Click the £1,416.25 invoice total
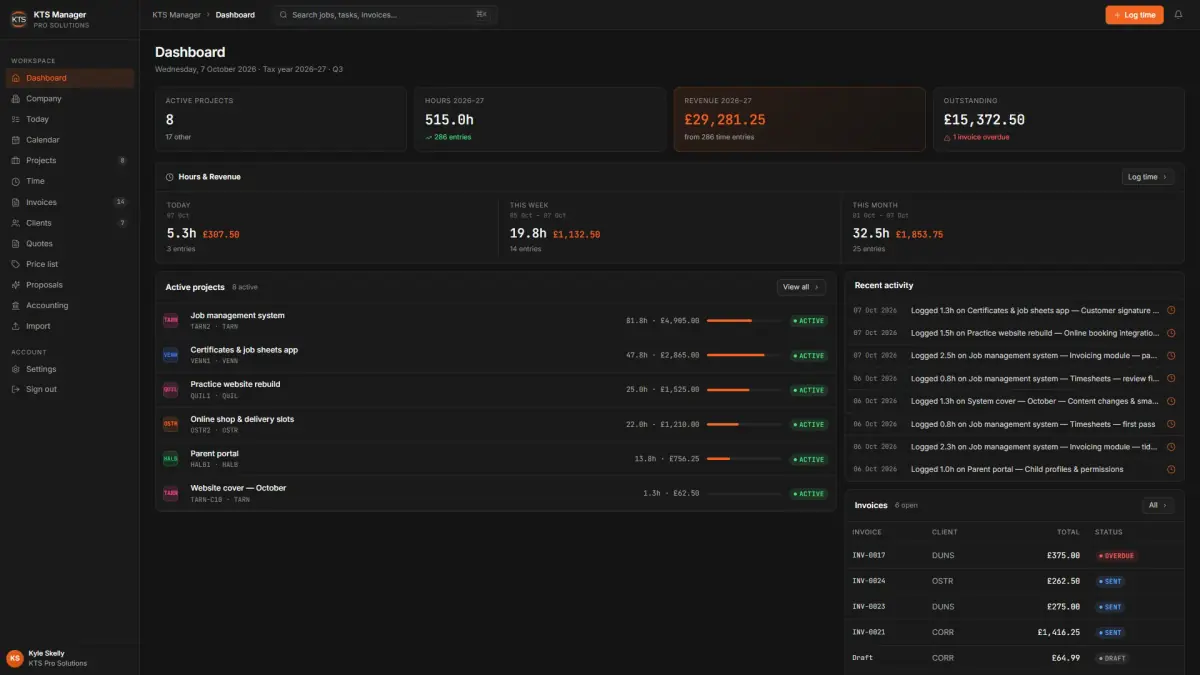The image size is (1200, 675). pos(1058,632)
